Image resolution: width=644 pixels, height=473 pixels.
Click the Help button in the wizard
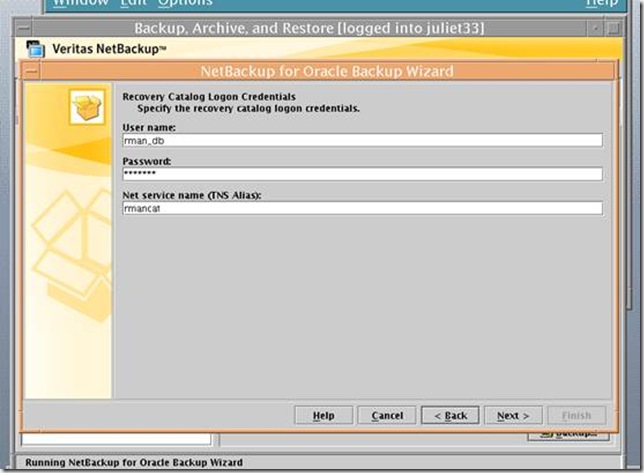pos(323,416)
